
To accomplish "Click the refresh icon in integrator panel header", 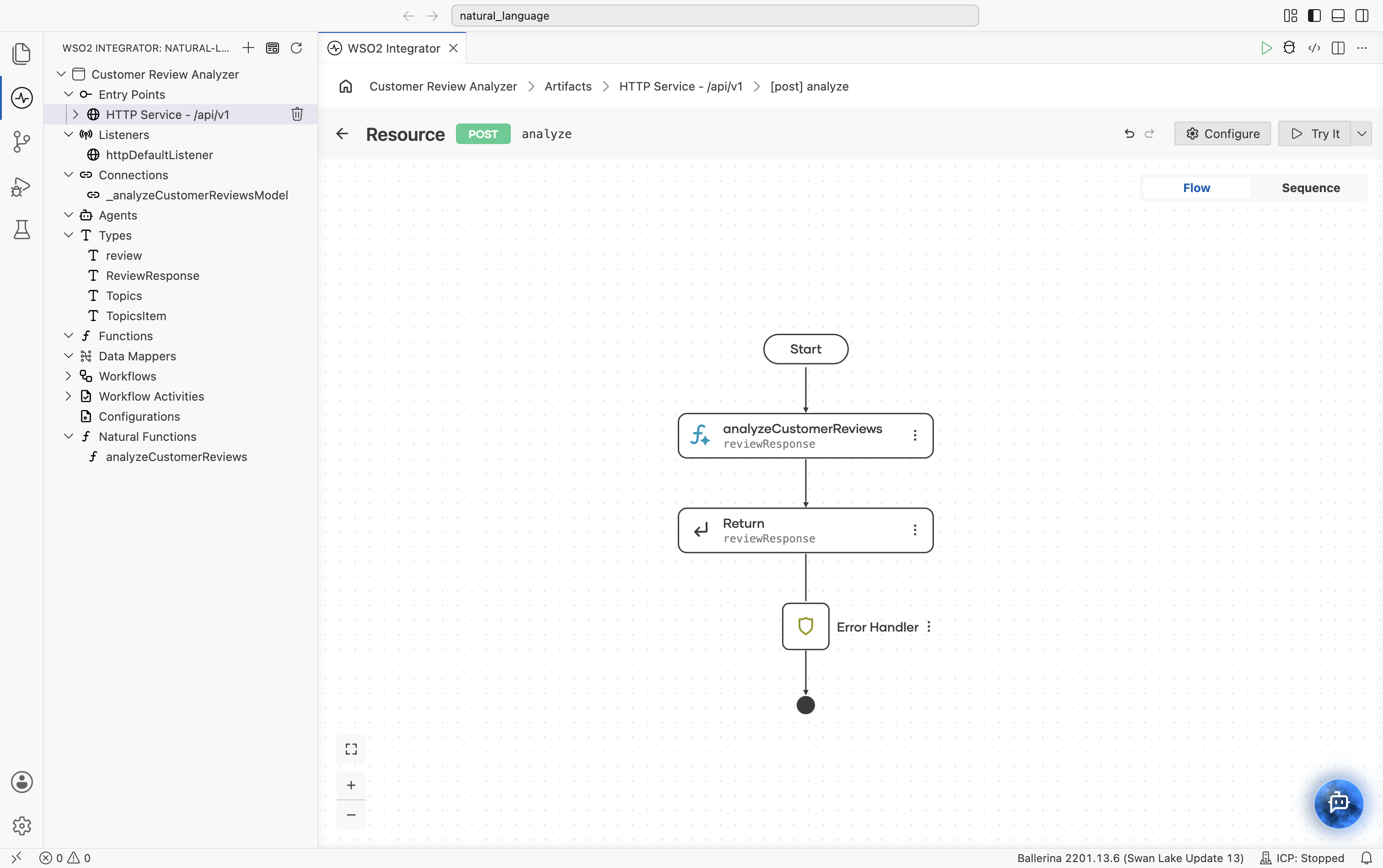I will point(296,48).
